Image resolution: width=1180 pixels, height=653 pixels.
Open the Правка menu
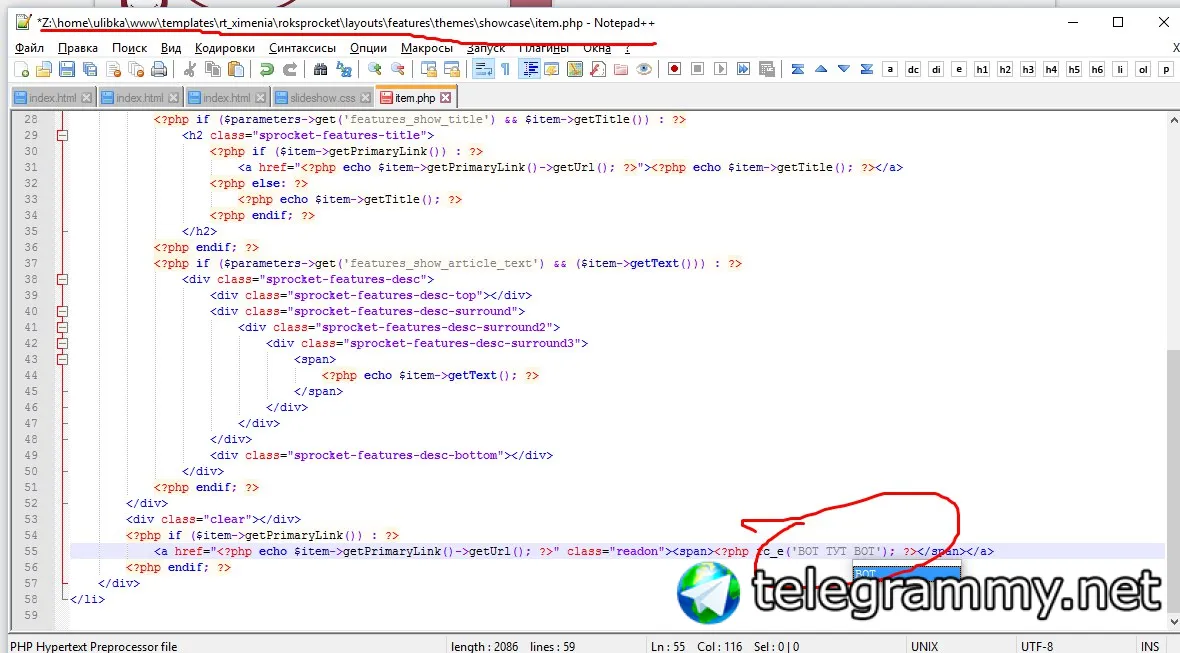pyautogui.click(x=78, y=48)
